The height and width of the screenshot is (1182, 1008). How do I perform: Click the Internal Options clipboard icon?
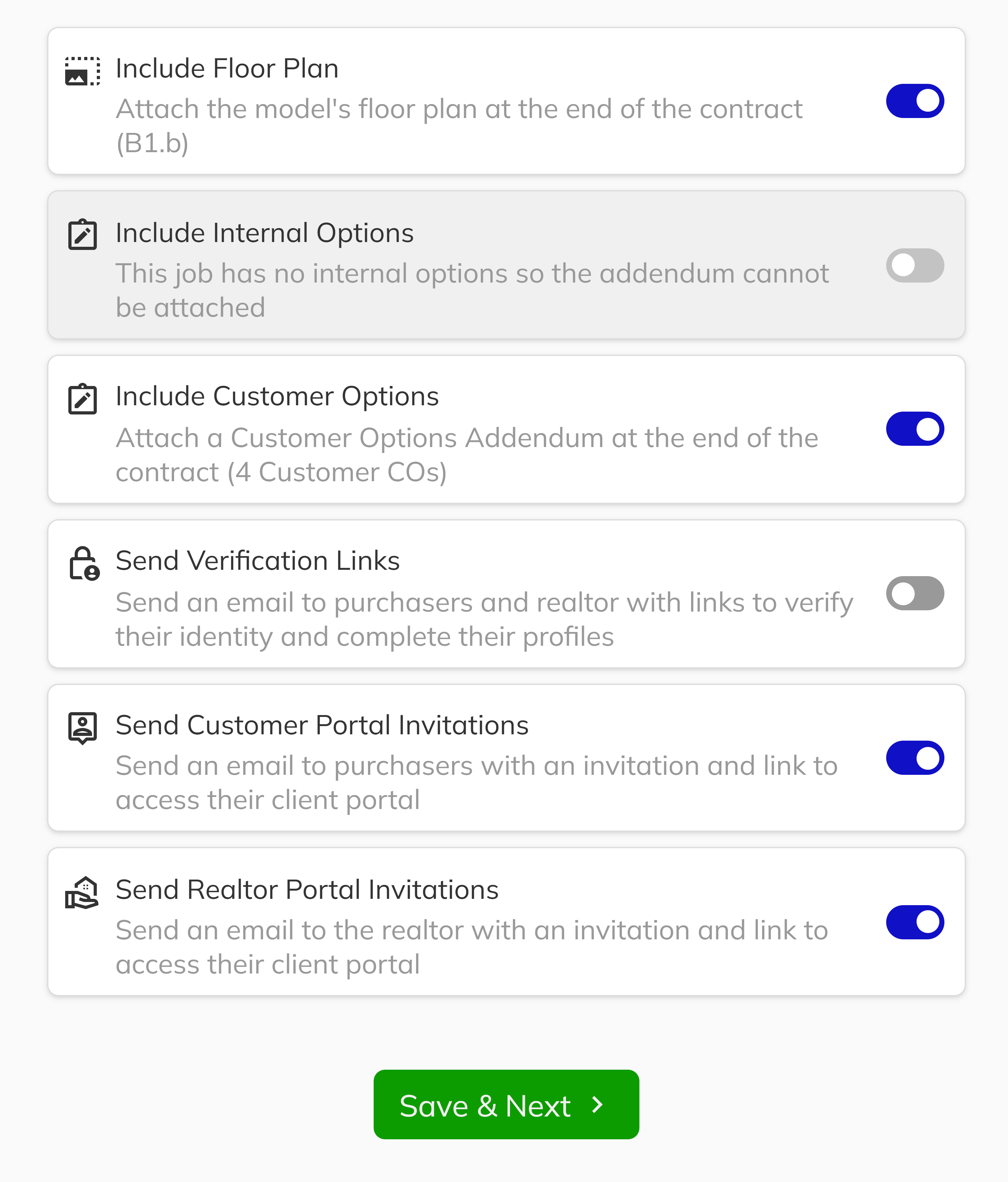point(83,234)
